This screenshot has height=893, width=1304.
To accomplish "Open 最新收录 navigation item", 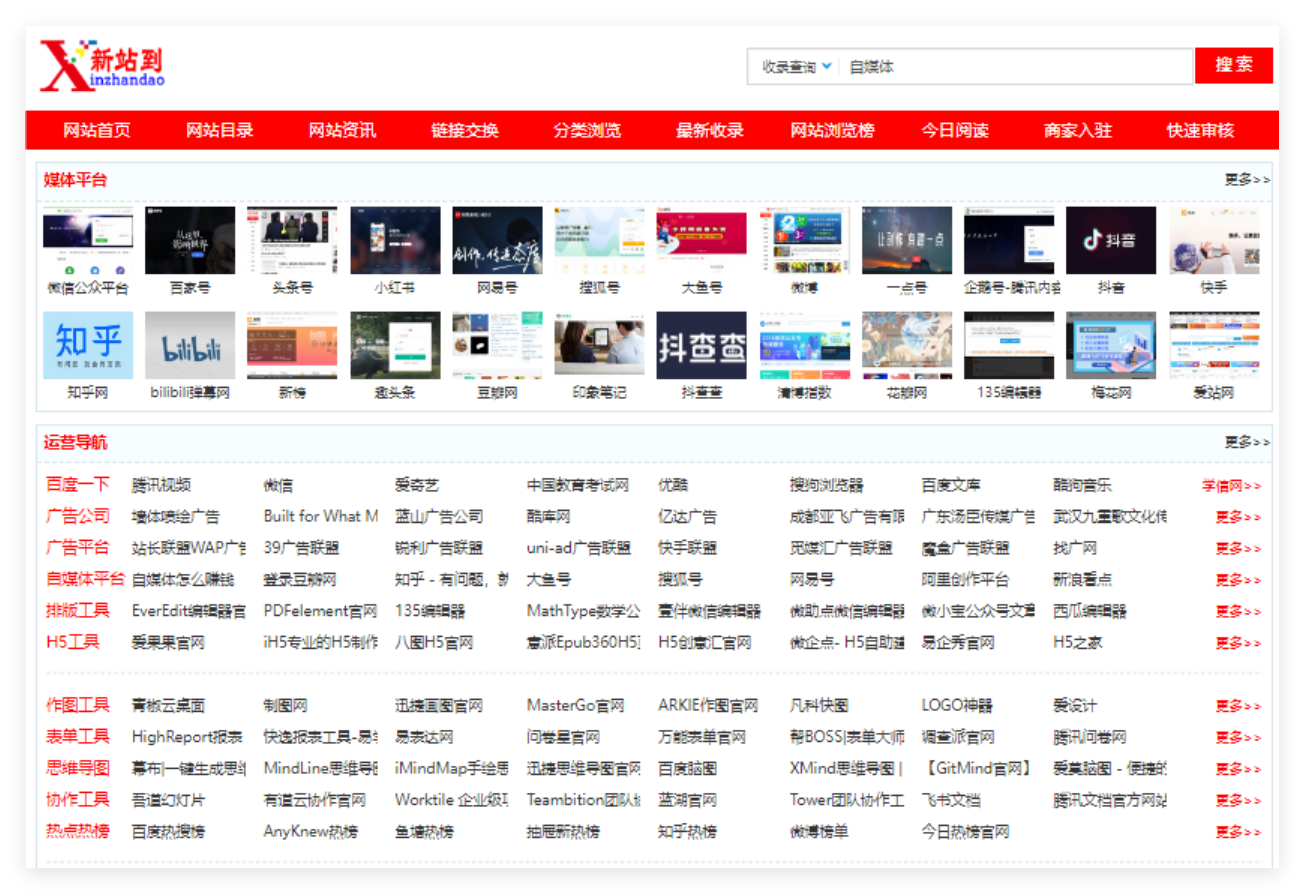I will 710,130.
